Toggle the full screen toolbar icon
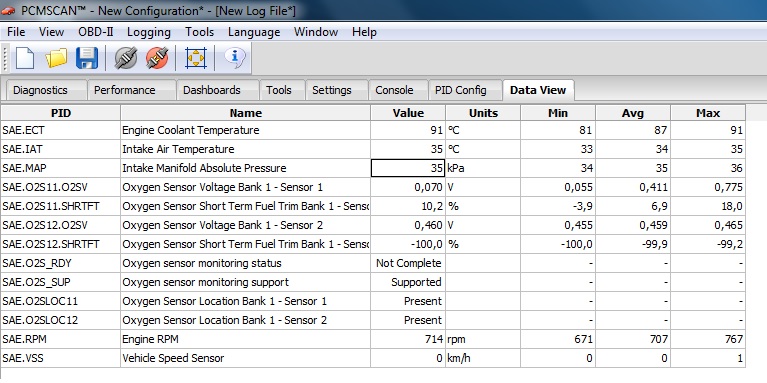This screenshot has width=767, height=383. (x=196, y=58)
